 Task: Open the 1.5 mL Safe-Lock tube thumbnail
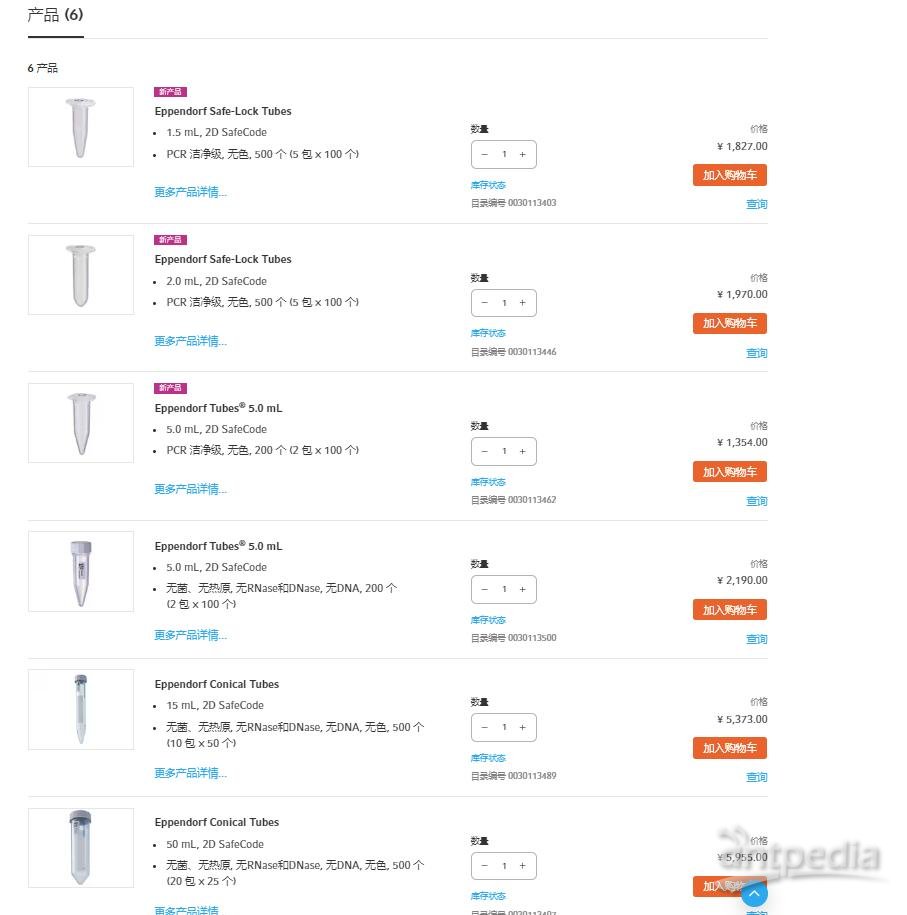click(x=81, y=127)
